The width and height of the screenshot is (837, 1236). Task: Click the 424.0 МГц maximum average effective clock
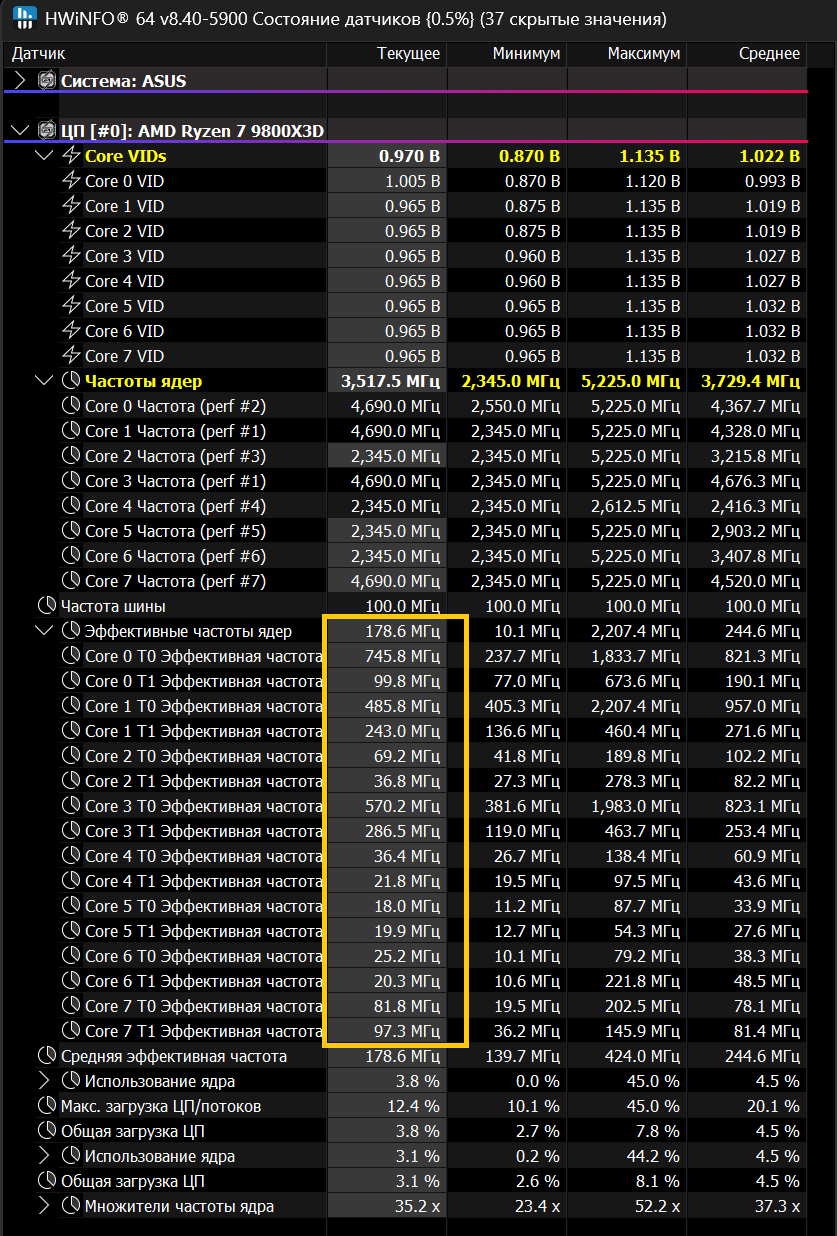[x=642, y=1055]
